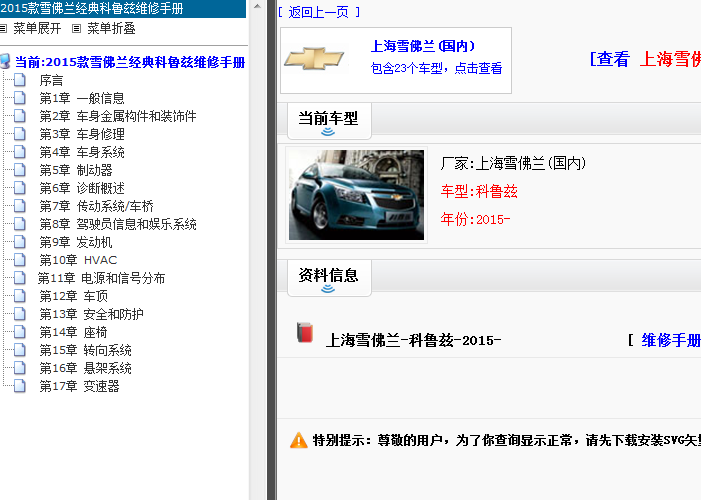Click the Chevrolet bowtie logo
This screenshot has width=701, height=500.
pyautogui.click(x=314, y=58)
